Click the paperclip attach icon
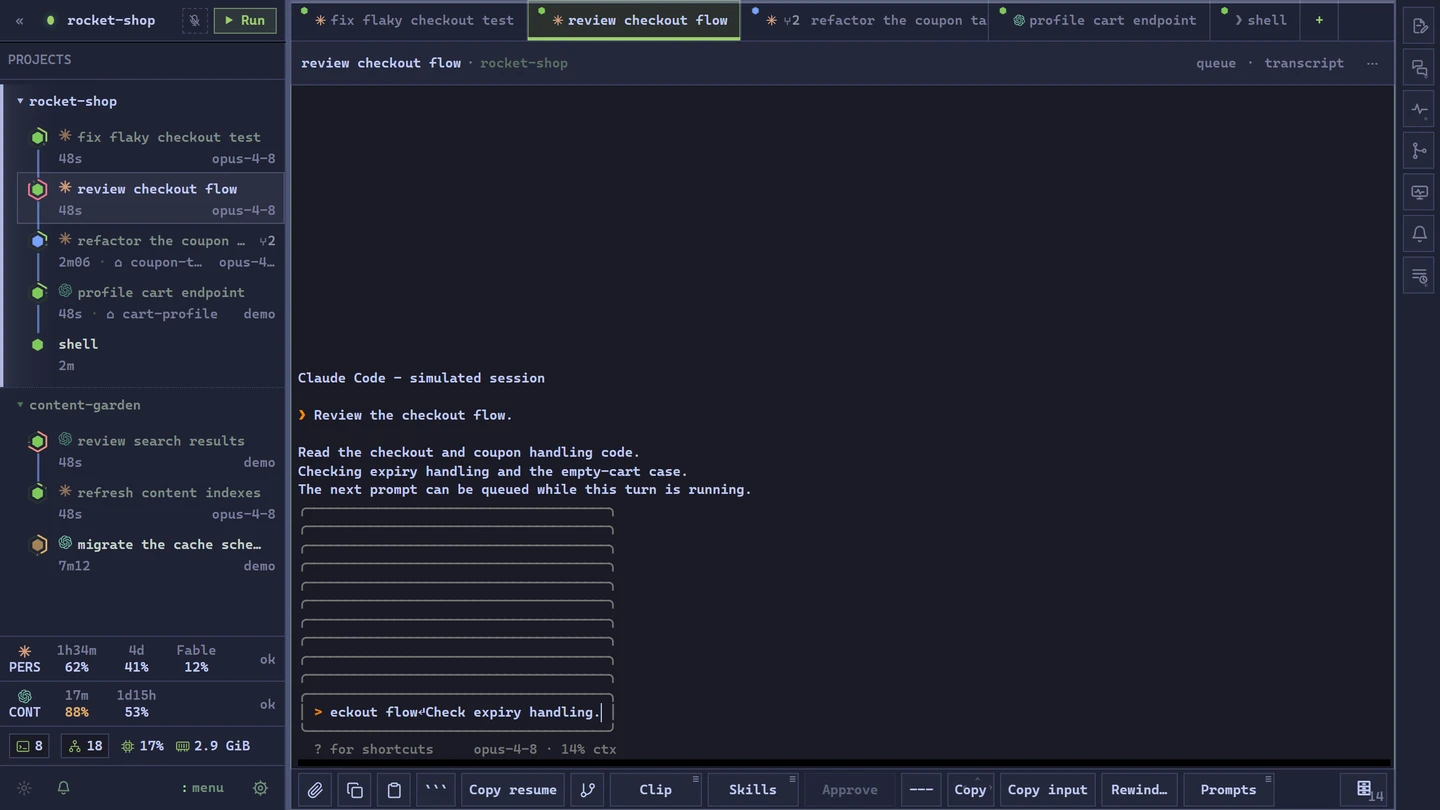This screenshot has width=1440, height=810. 315,790
